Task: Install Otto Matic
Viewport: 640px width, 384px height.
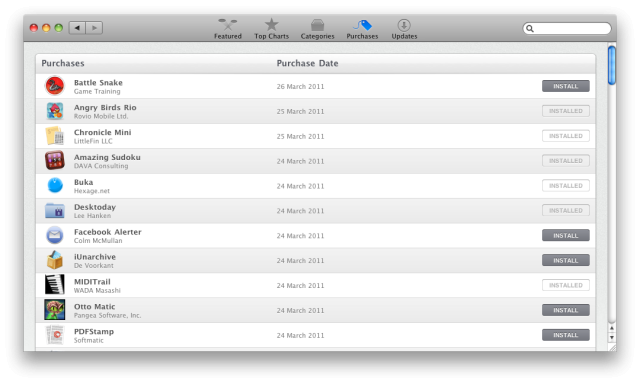Action: tap(565, 310)
